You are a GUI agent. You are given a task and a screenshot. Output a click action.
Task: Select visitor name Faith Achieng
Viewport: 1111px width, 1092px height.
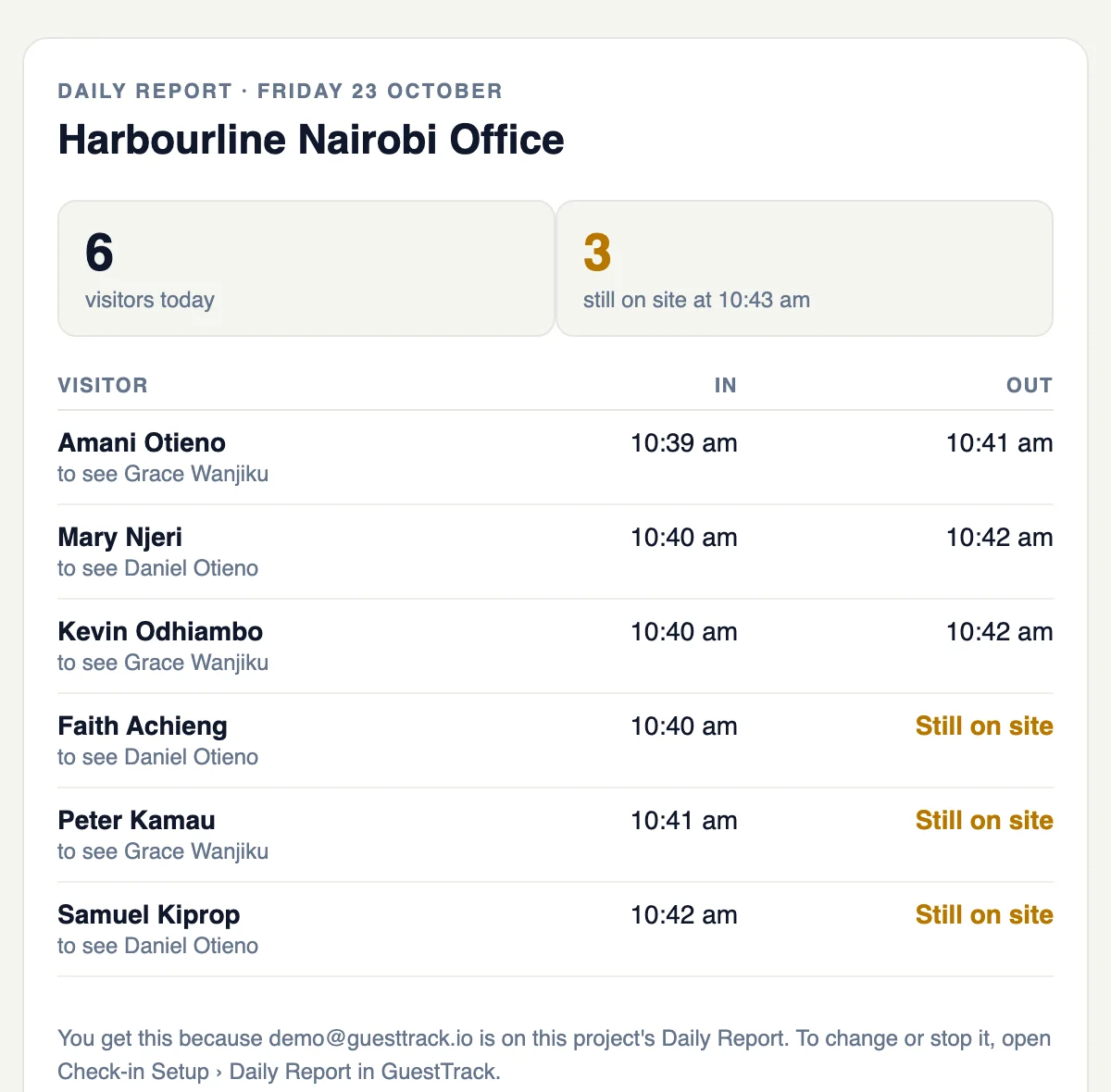[x=143, y=726]
